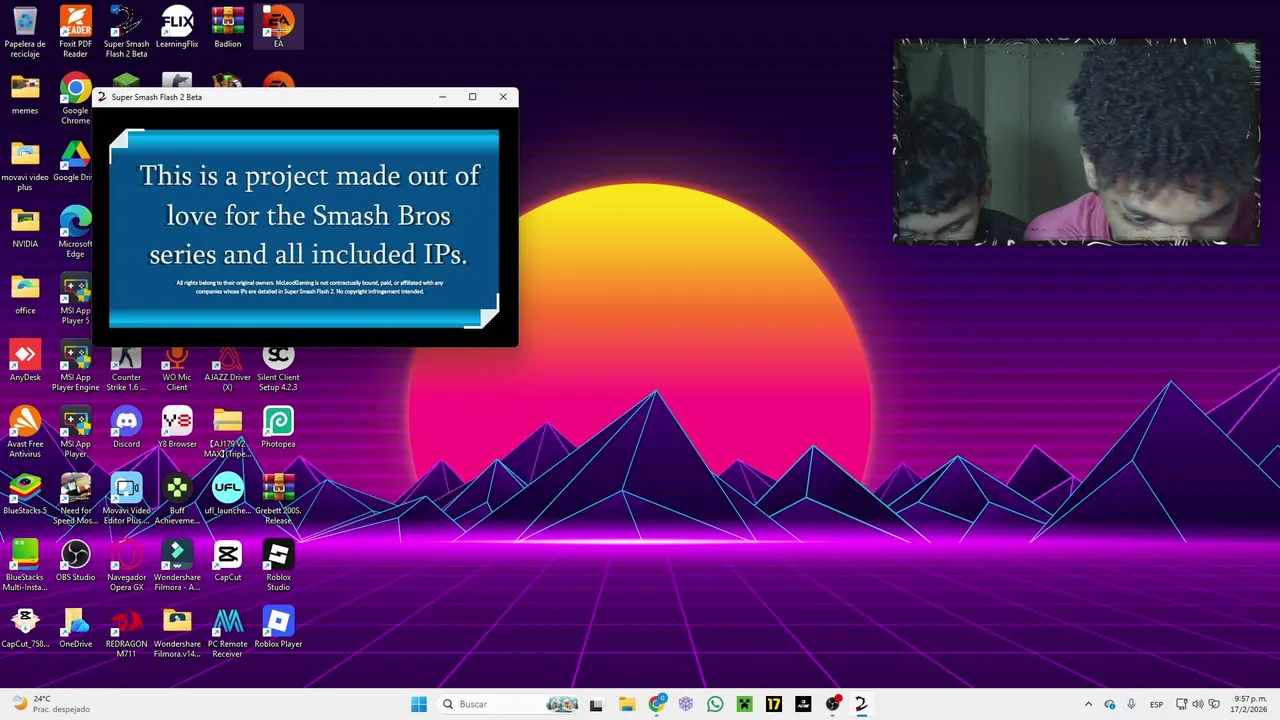Launch BlueStacks Multi-Instance shortcut
Viewport: 1280px width, 720px height.
[x=25, y=566]
